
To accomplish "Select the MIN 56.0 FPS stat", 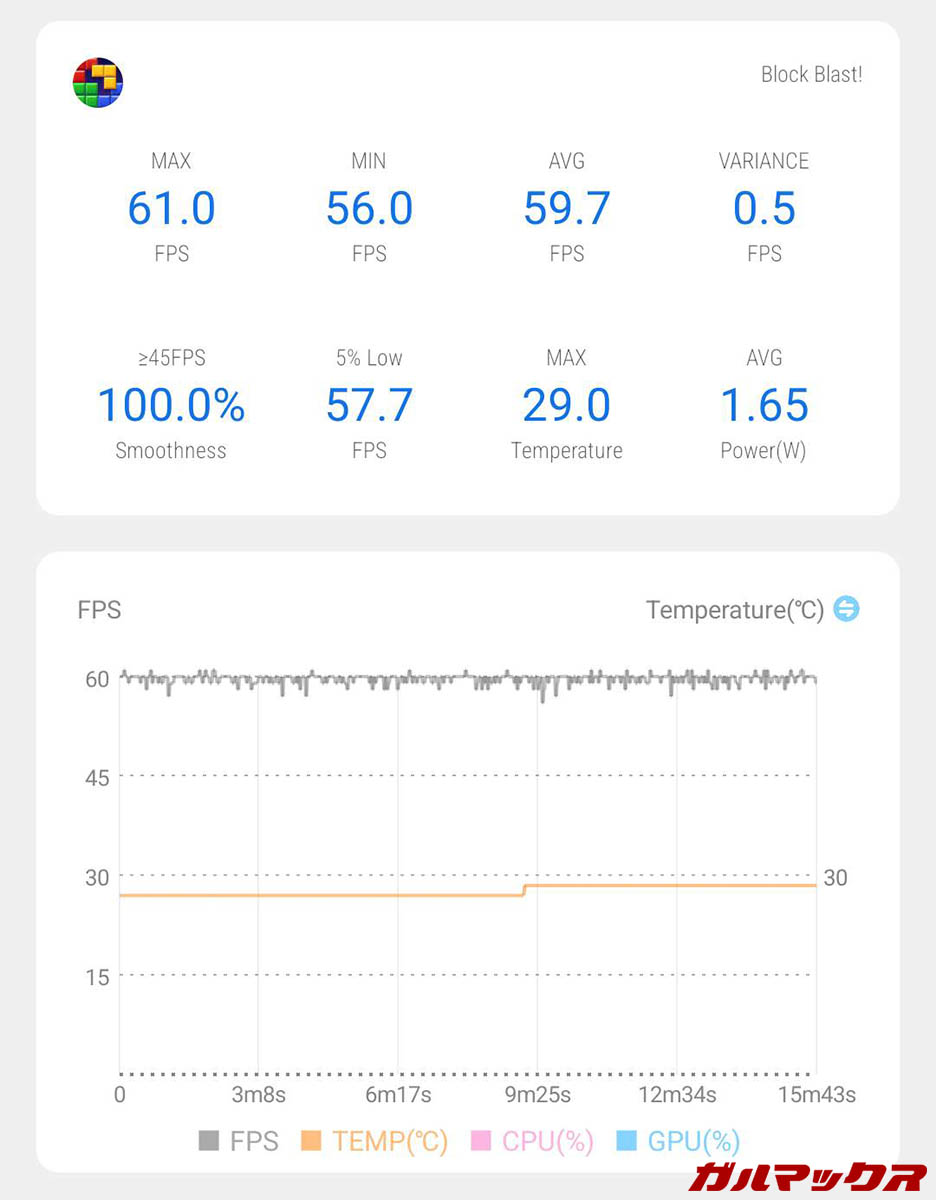I will tap(369, 208).
